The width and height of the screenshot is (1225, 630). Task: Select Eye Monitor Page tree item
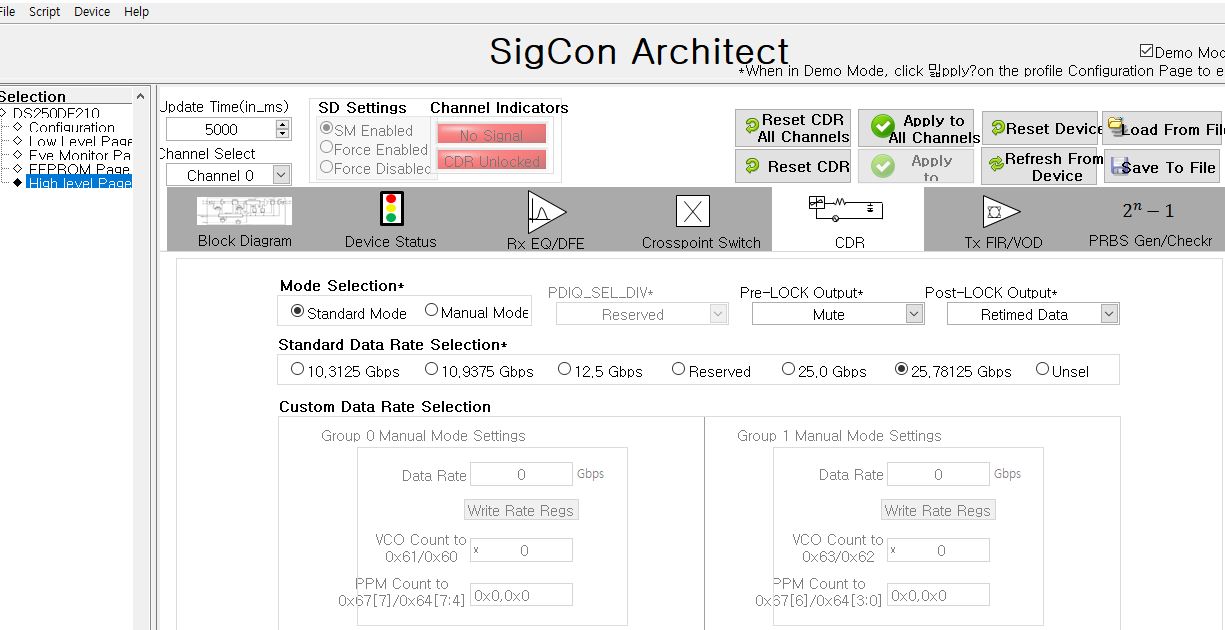click(80, 155)
